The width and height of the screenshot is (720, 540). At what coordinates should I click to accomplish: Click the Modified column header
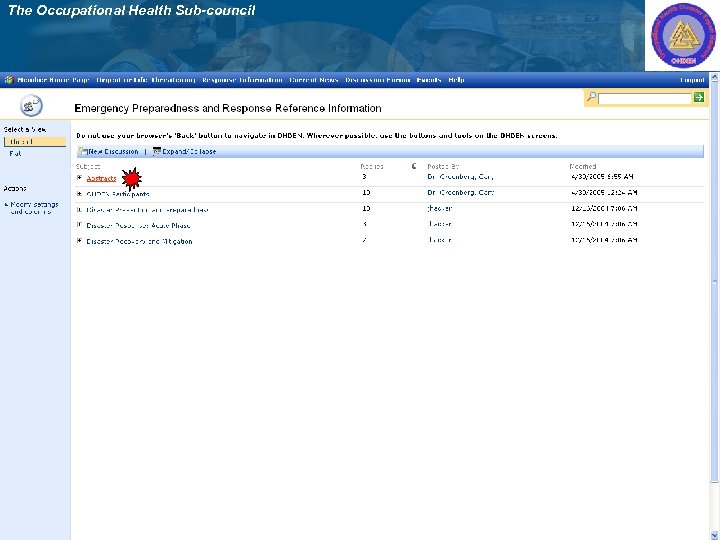(x=583, y=167)
